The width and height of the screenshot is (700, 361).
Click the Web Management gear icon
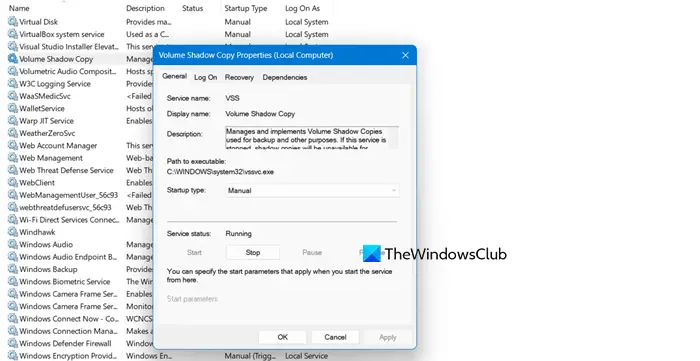[x=12, y=158]
